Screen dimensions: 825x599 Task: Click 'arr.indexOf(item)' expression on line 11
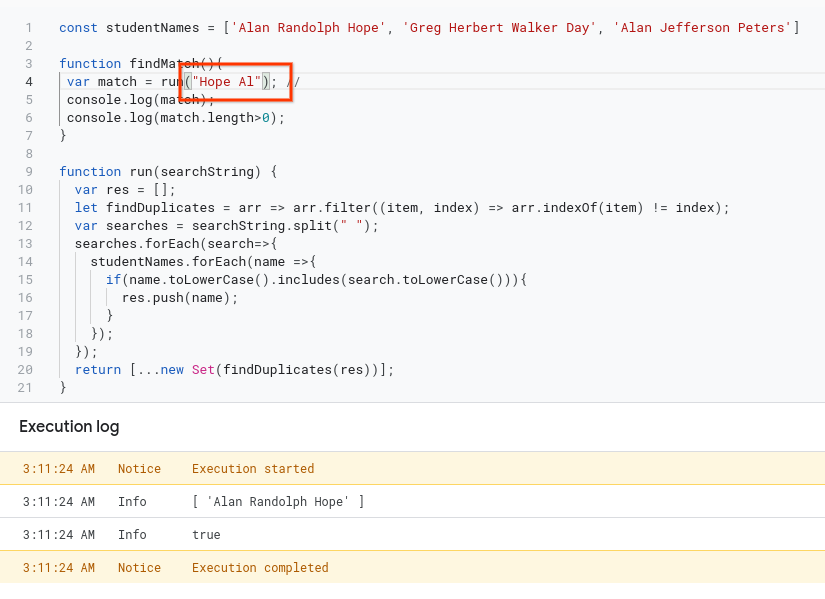pos(577,208)
